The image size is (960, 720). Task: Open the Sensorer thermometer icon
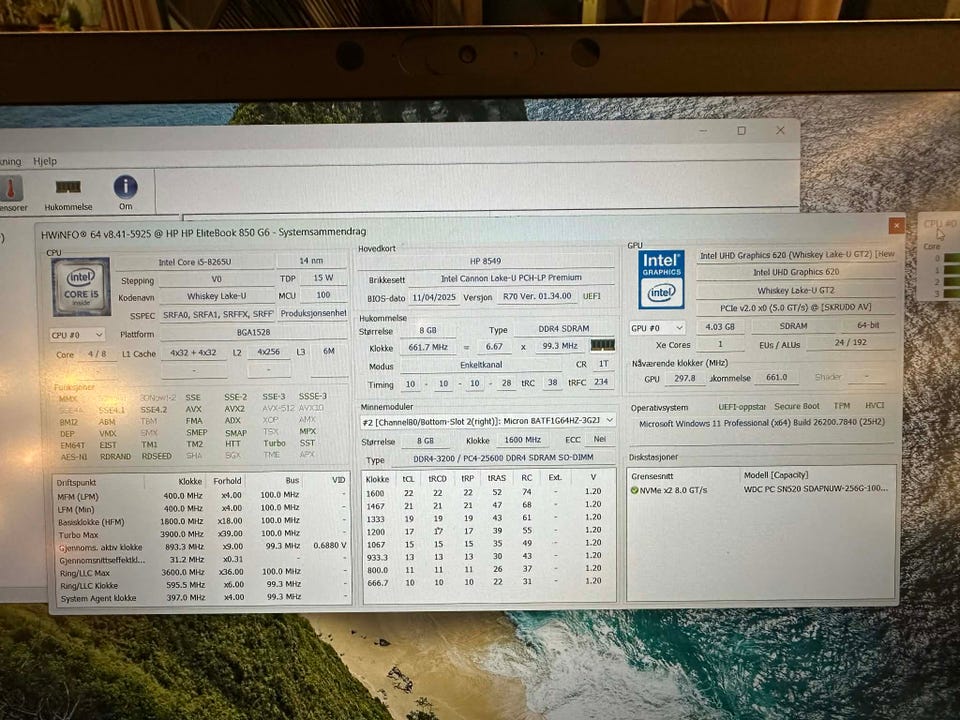[11, 193]
